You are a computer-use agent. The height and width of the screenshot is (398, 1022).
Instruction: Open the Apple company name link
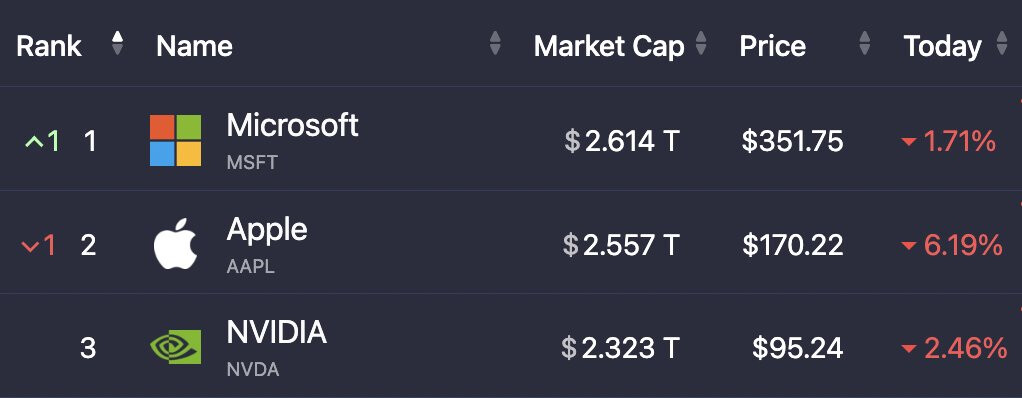pos(267,229)
